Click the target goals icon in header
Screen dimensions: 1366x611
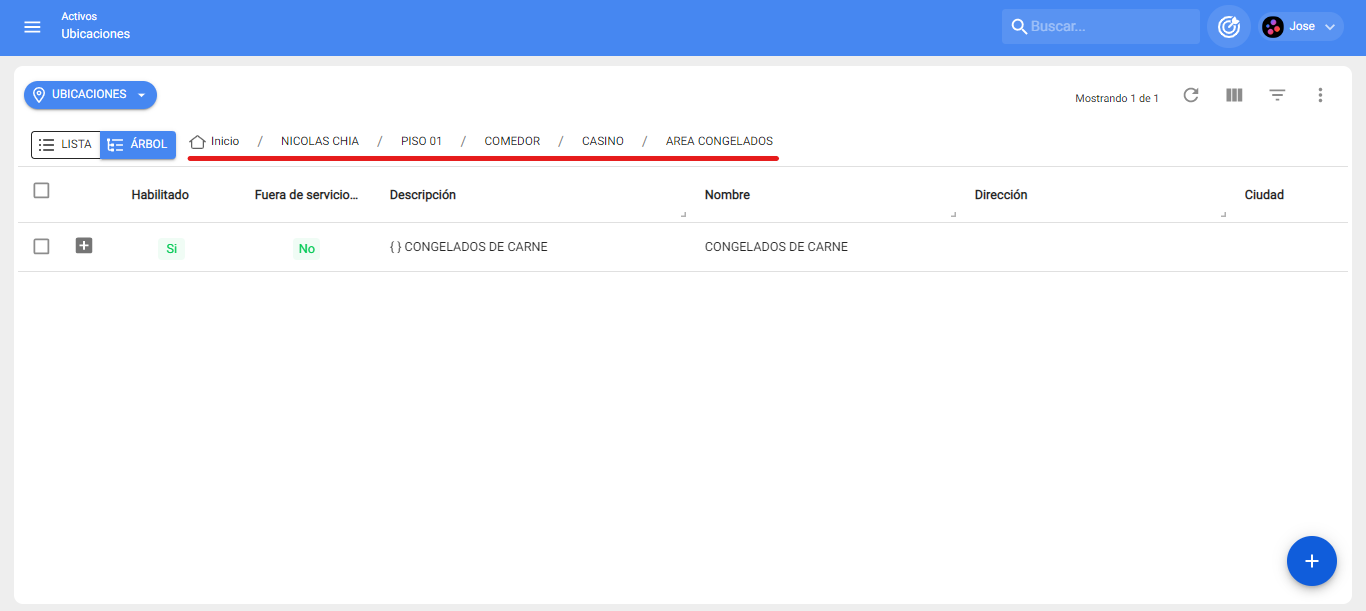pos(1229,27)
